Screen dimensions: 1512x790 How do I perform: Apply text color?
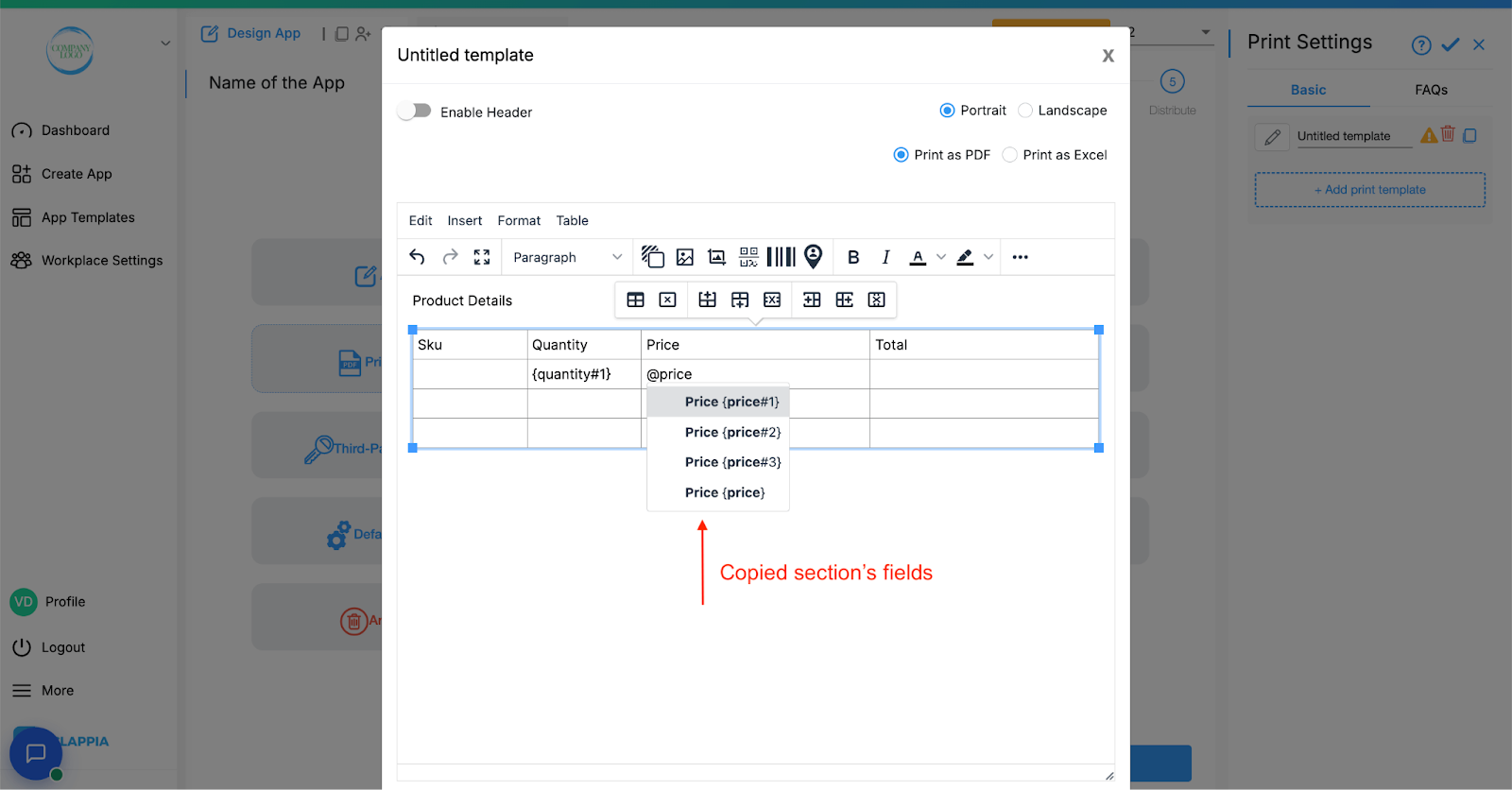point(918,257)
